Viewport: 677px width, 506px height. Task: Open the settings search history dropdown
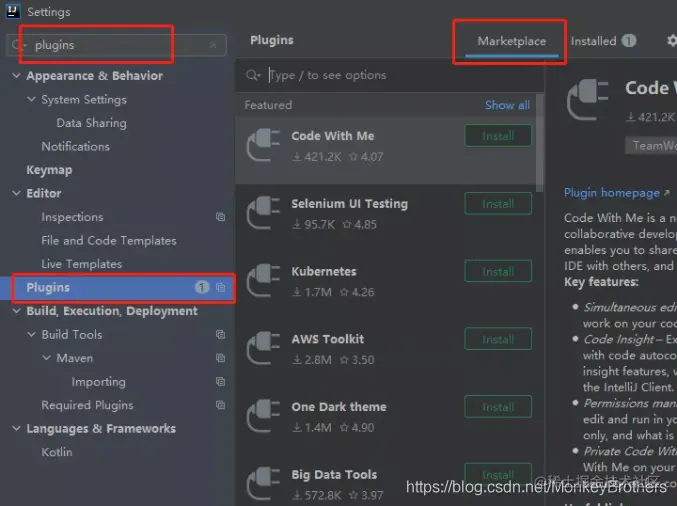click(19, 45)
